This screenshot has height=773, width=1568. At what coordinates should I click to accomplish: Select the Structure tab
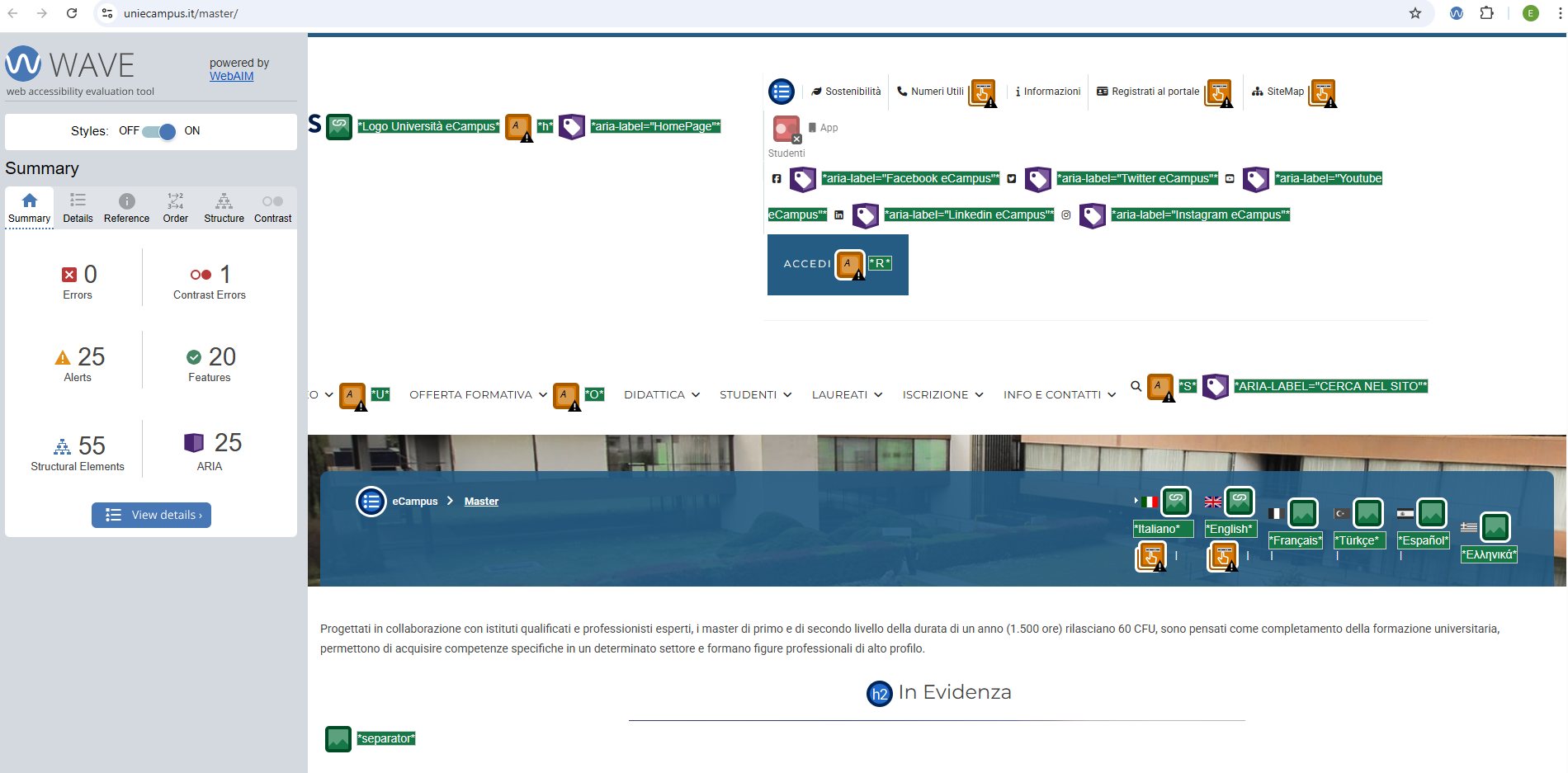click(224, 208)
